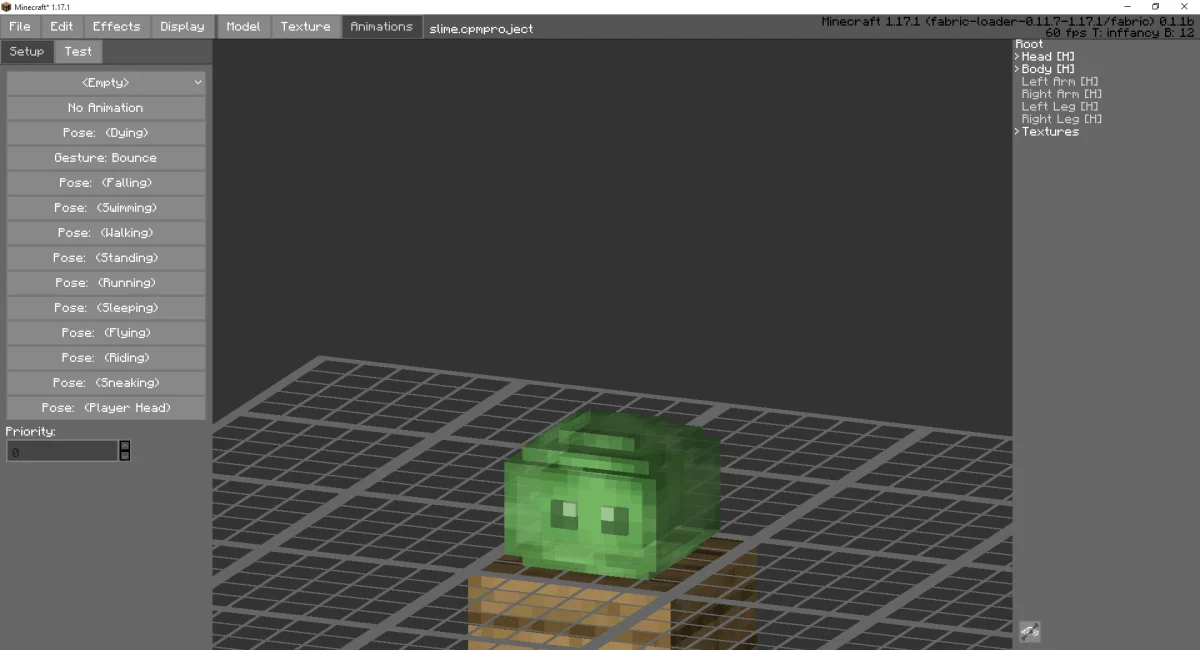The height and width of the screenshot is (650, 1200).
Task: Test the Pose: (Running) animation
Action: 106,282
